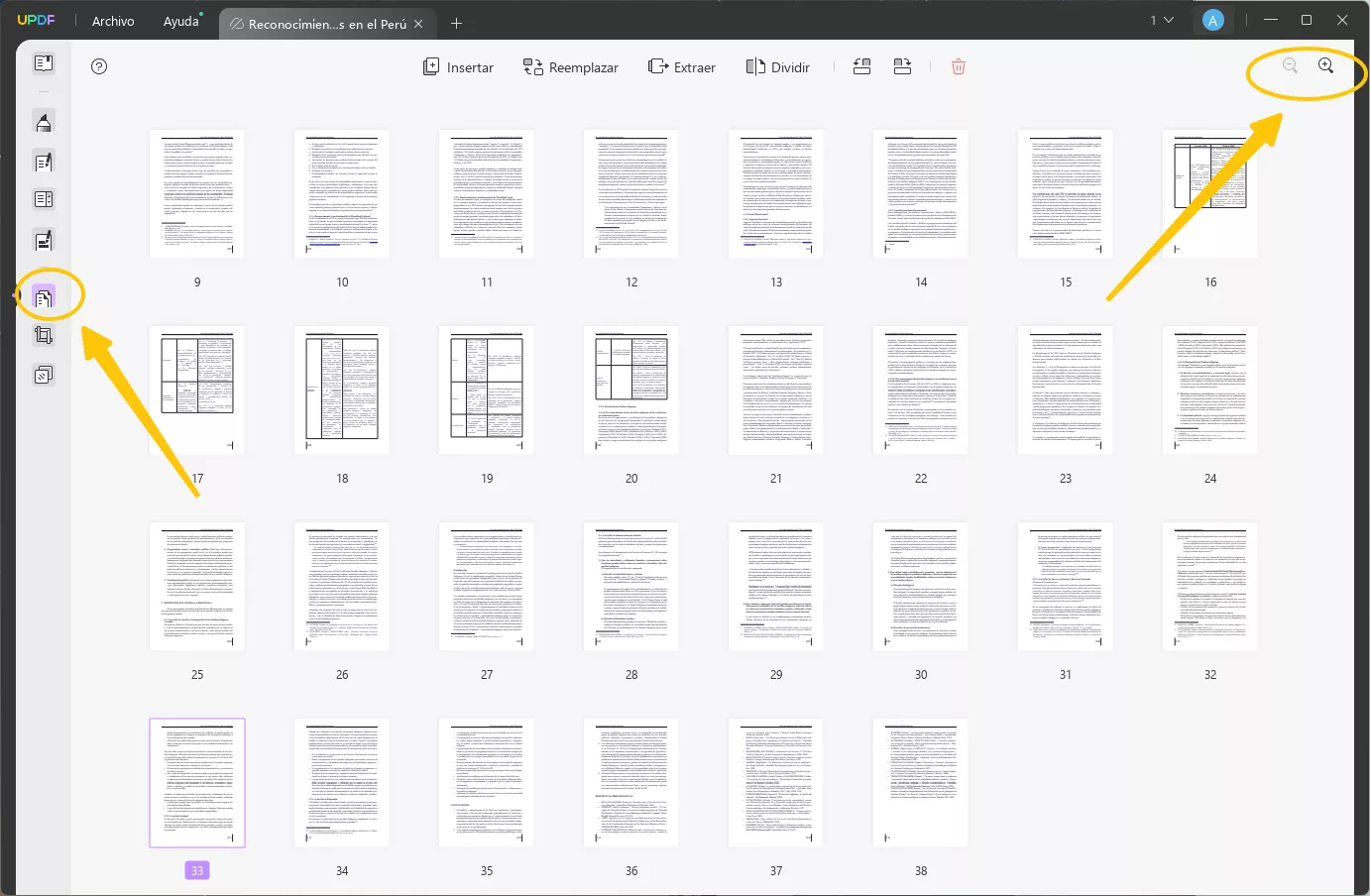Select page 16 thumbnail with table
This screenshot has height=896, width=1370.
coord(1210,194)
